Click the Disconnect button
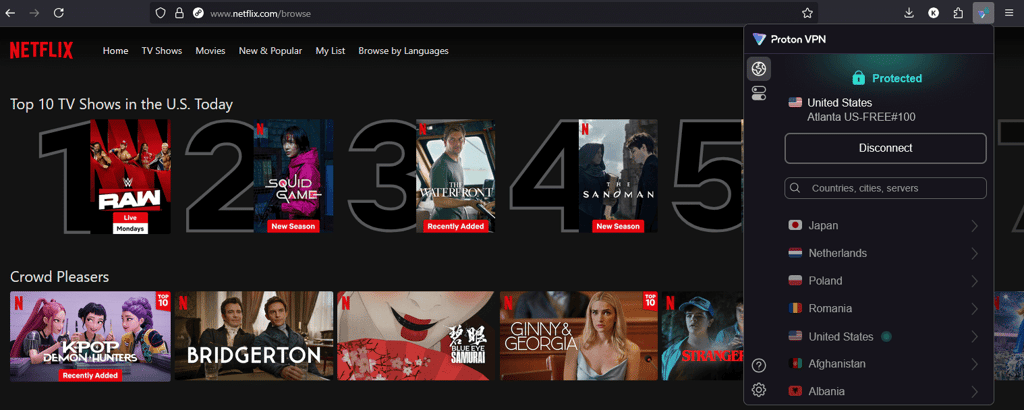This screenshot has width=1024, height=410. (x=885, y=148)
